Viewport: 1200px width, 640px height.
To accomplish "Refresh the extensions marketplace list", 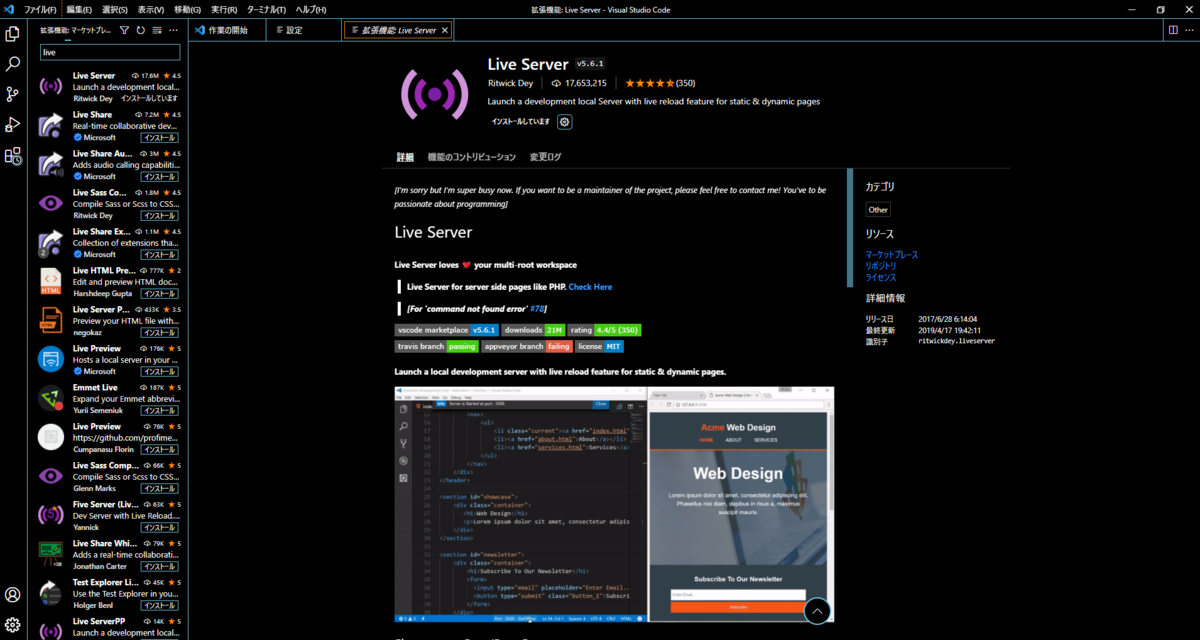I will click(x=141, y=30).
